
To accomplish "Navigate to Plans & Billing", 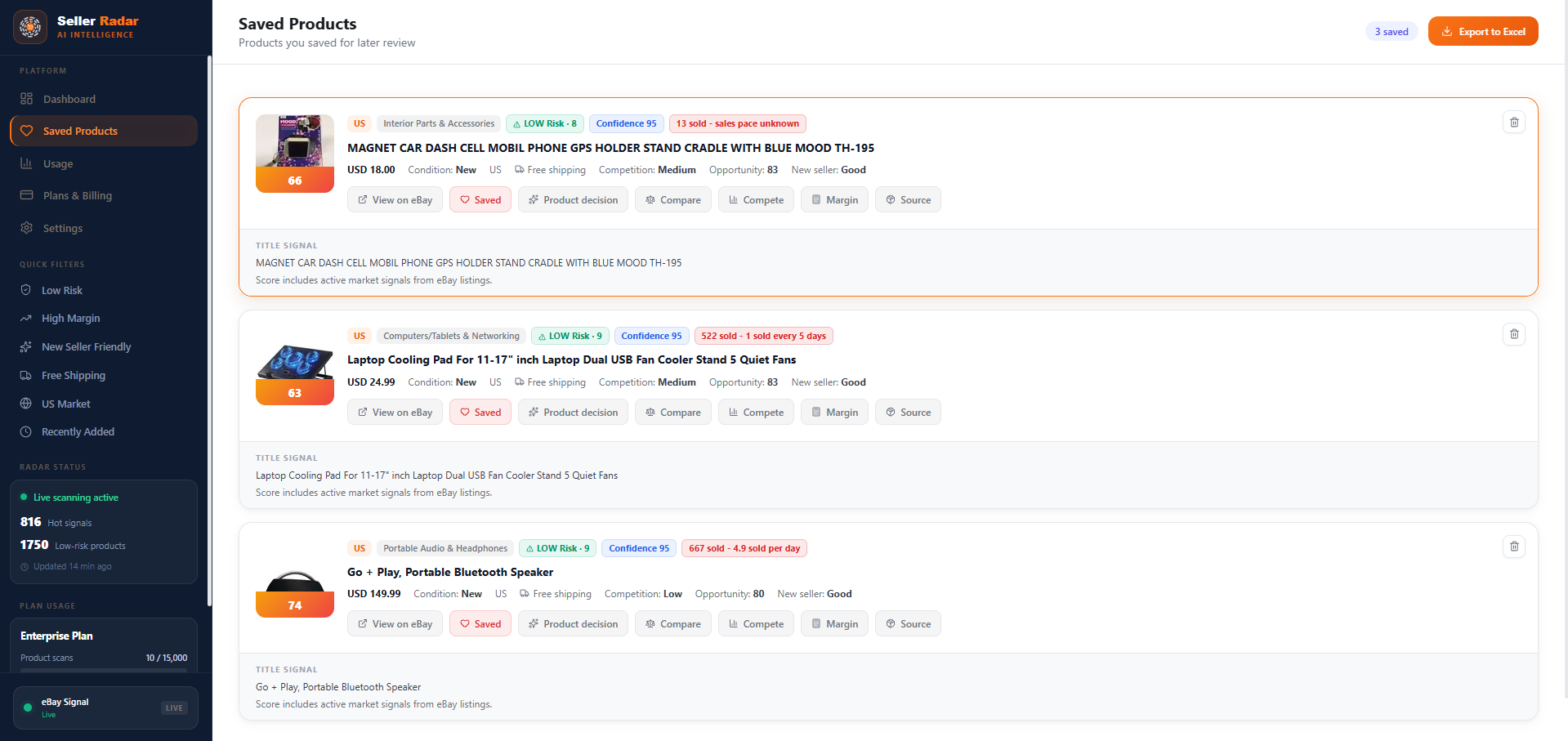I will click(104, 195).
